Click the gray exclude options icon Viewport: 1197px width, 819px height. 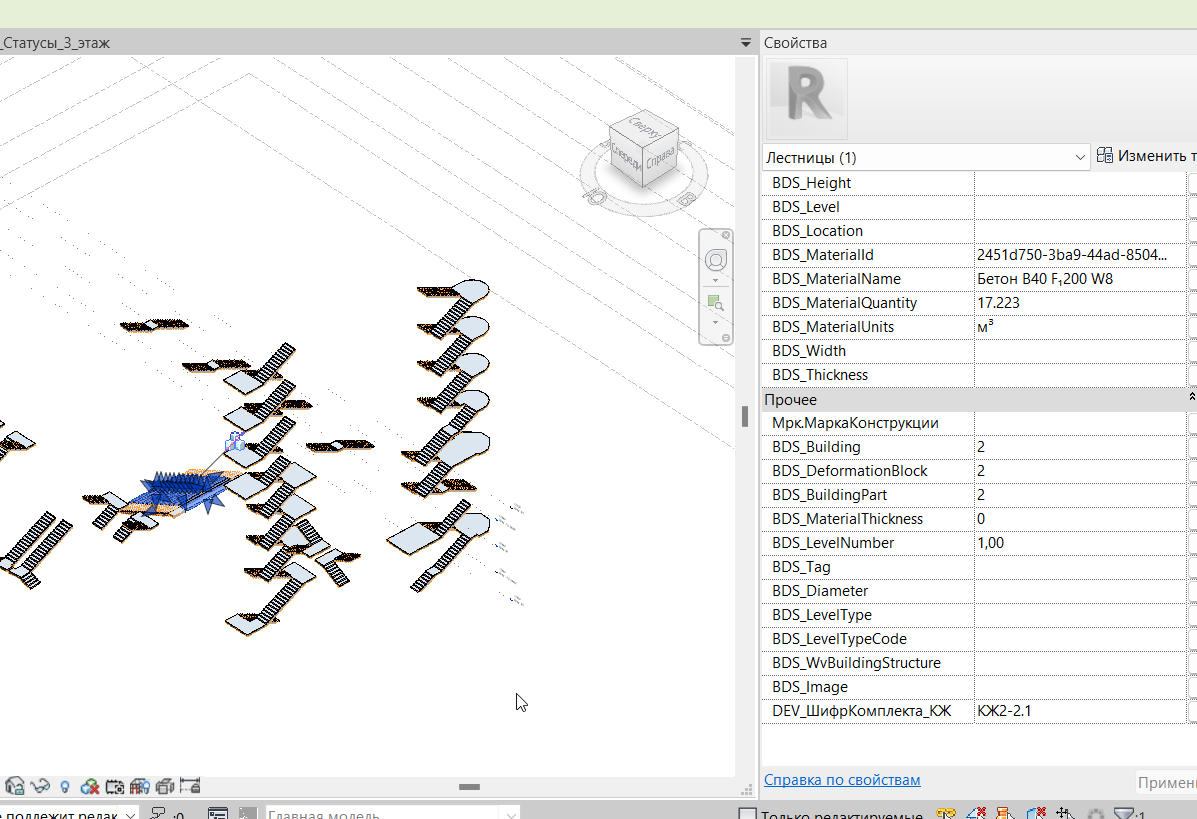click(247, 814)
